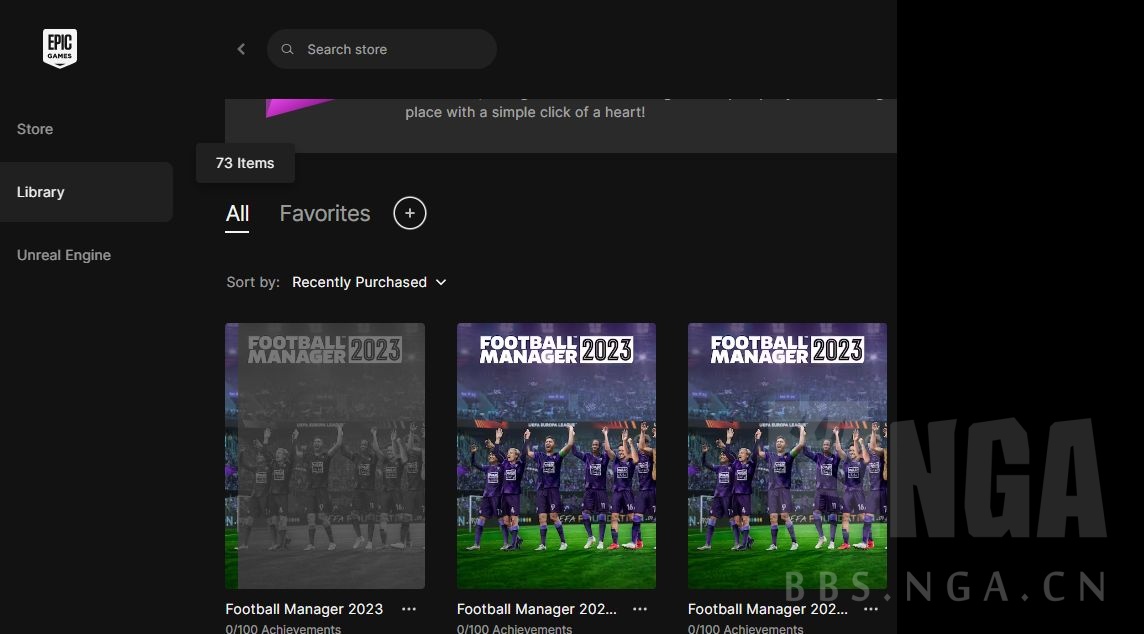This screenshot has height=634, width=1144.
Task: Click the plus icon to add a collection
Action: point(409,212)
